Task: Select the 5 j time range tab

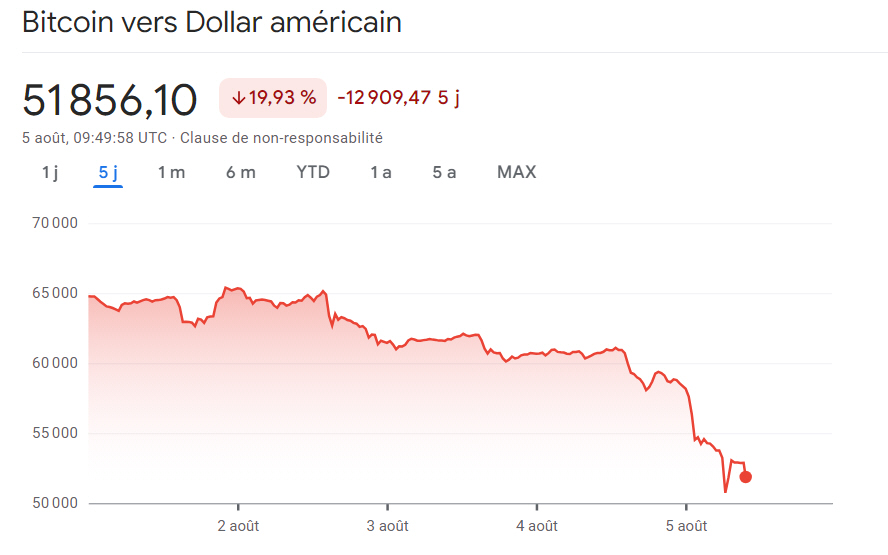Action: (108, 172)
